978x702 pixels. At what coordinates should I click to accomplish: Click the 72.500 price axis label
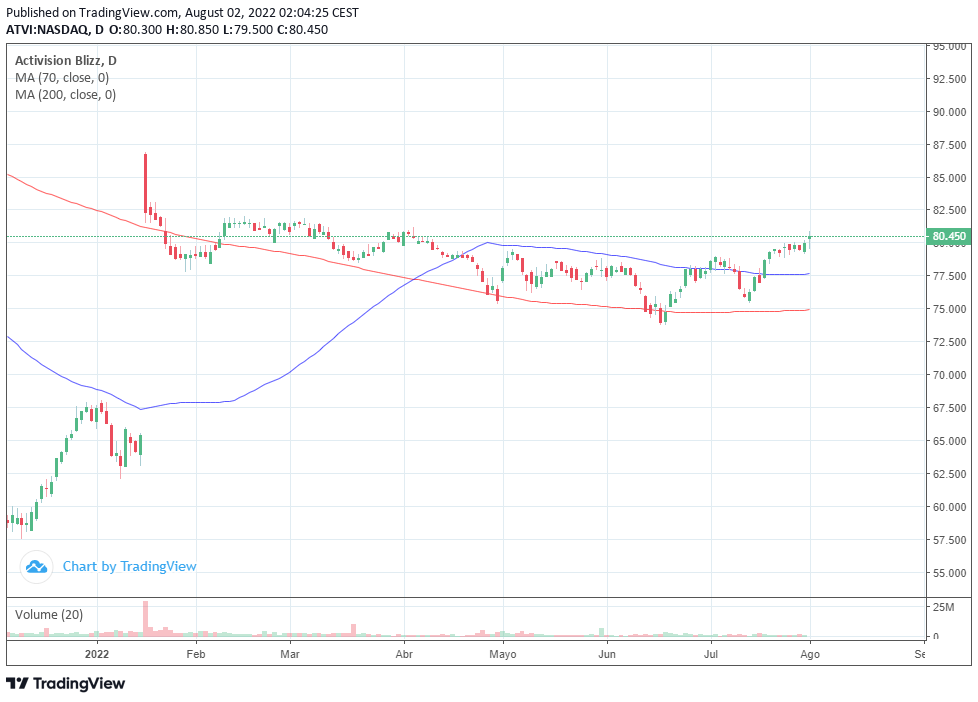click(950, 342)
